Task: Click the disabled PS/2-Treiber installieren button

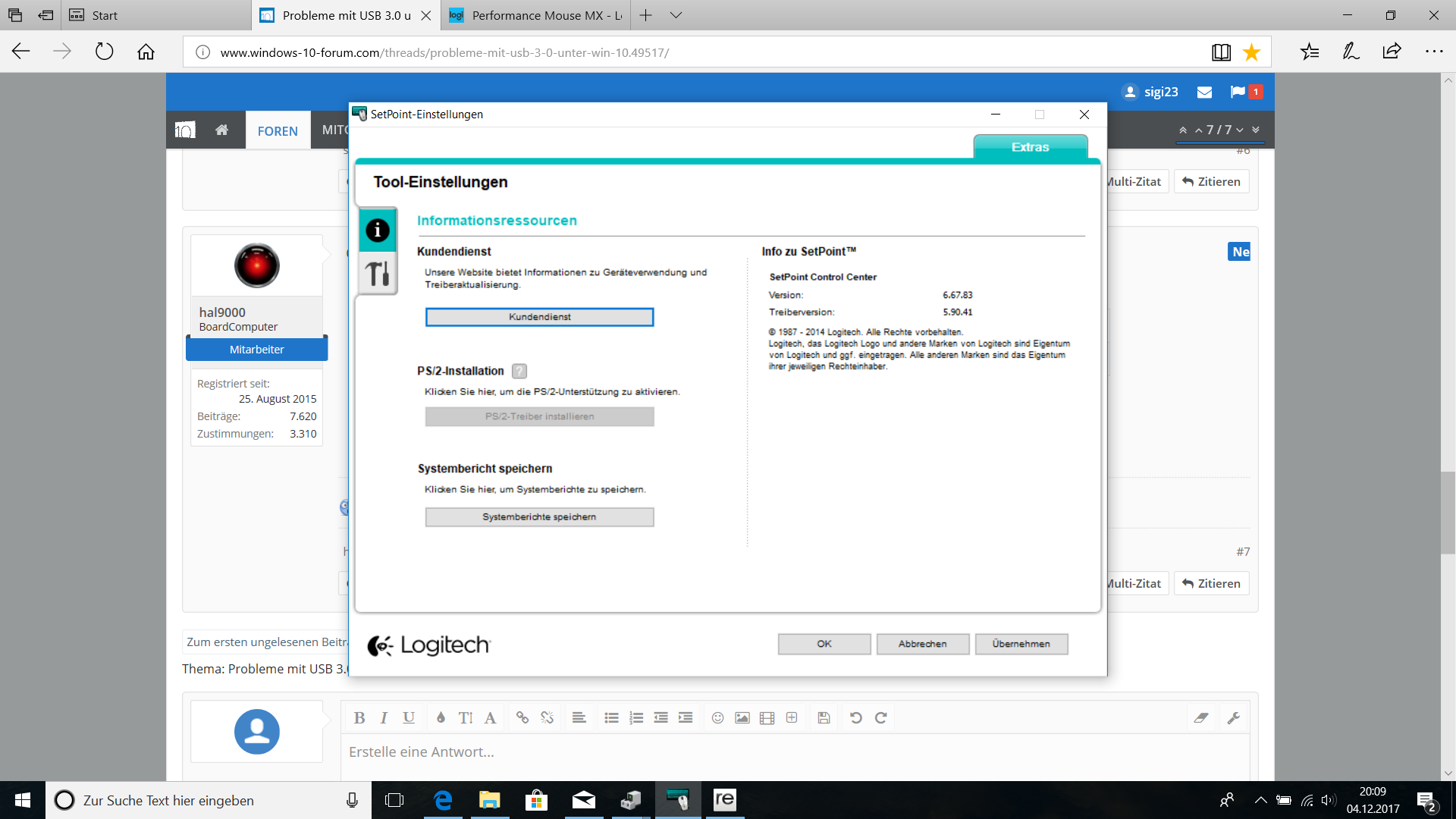Action: [539, 416]
